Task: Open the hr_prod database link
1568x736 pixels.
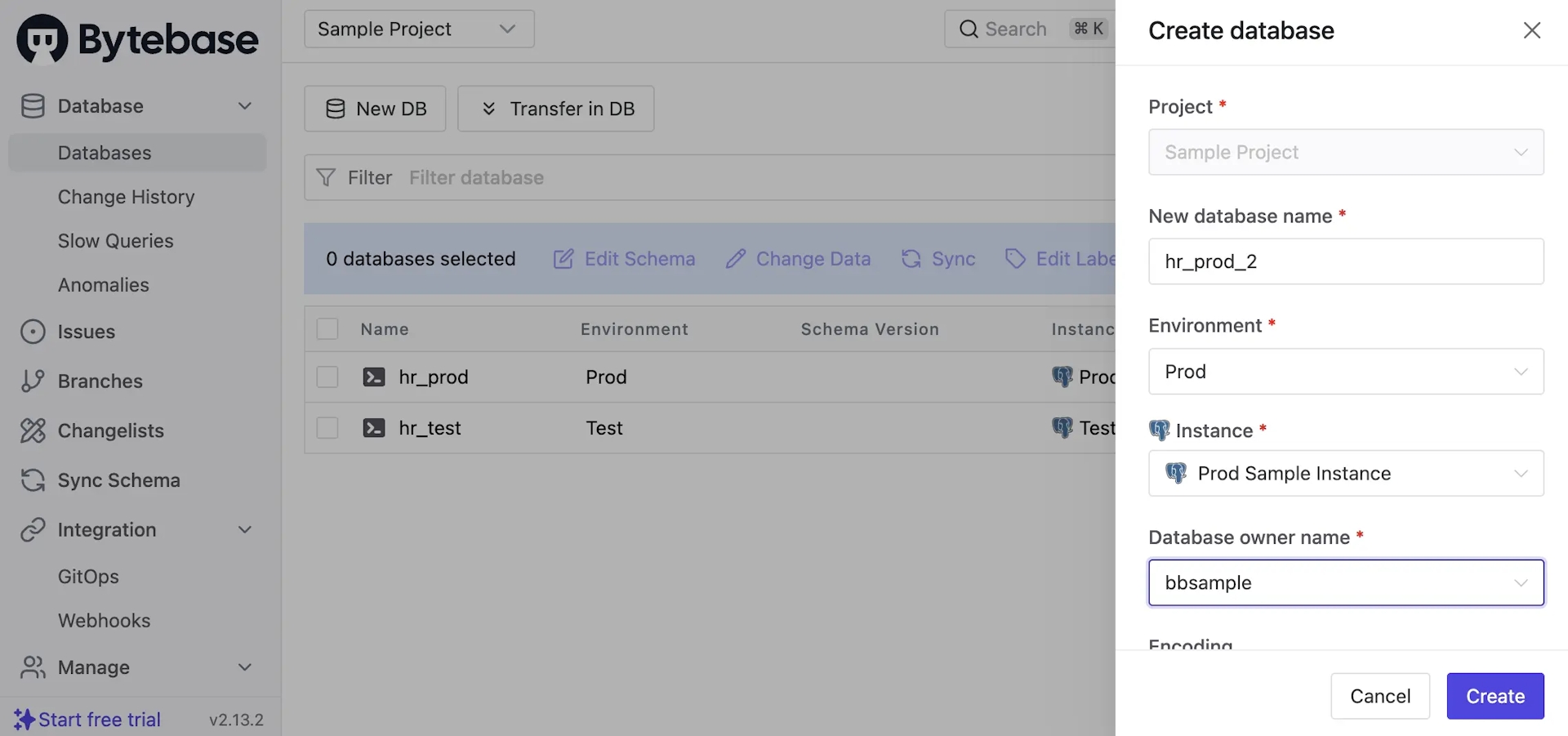Action: pos(433,377)
